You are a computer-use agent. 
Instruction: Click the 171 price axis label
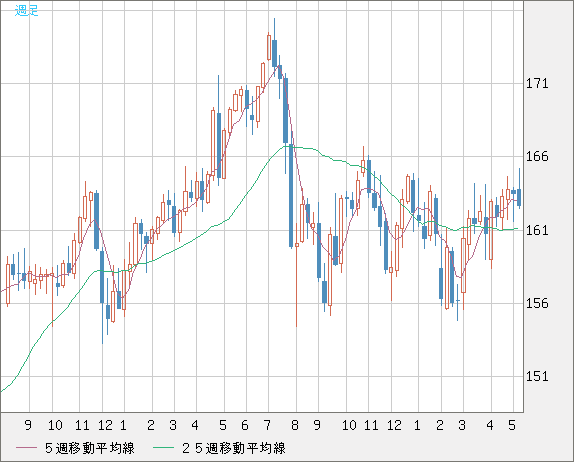coord(537,83)
